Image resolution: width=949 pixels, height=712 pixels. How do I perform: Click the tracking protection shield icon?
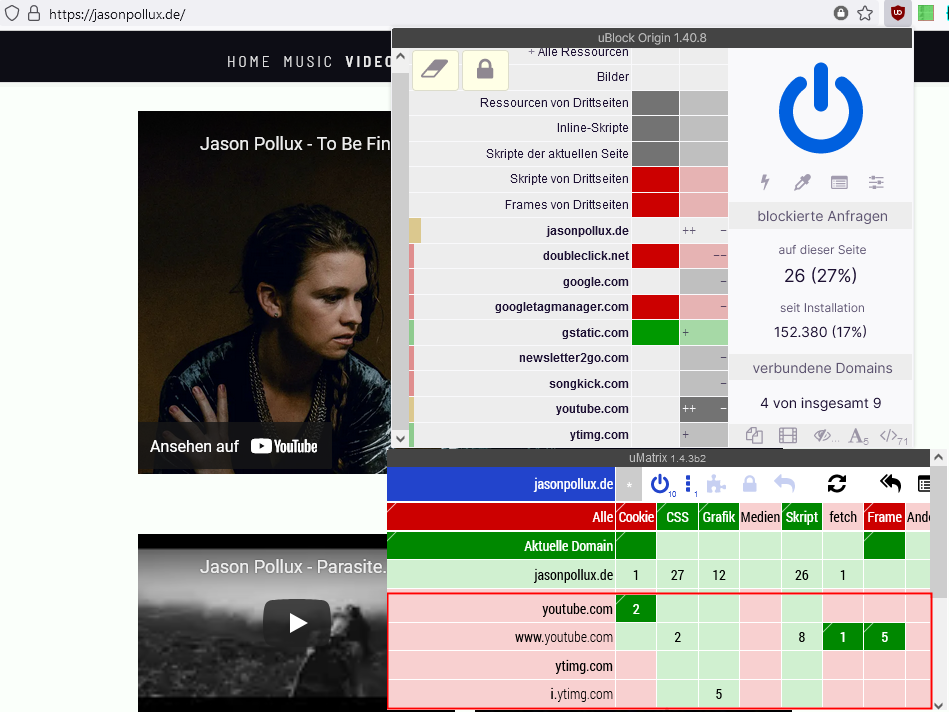pyautogui.click(x=11, y=13)
